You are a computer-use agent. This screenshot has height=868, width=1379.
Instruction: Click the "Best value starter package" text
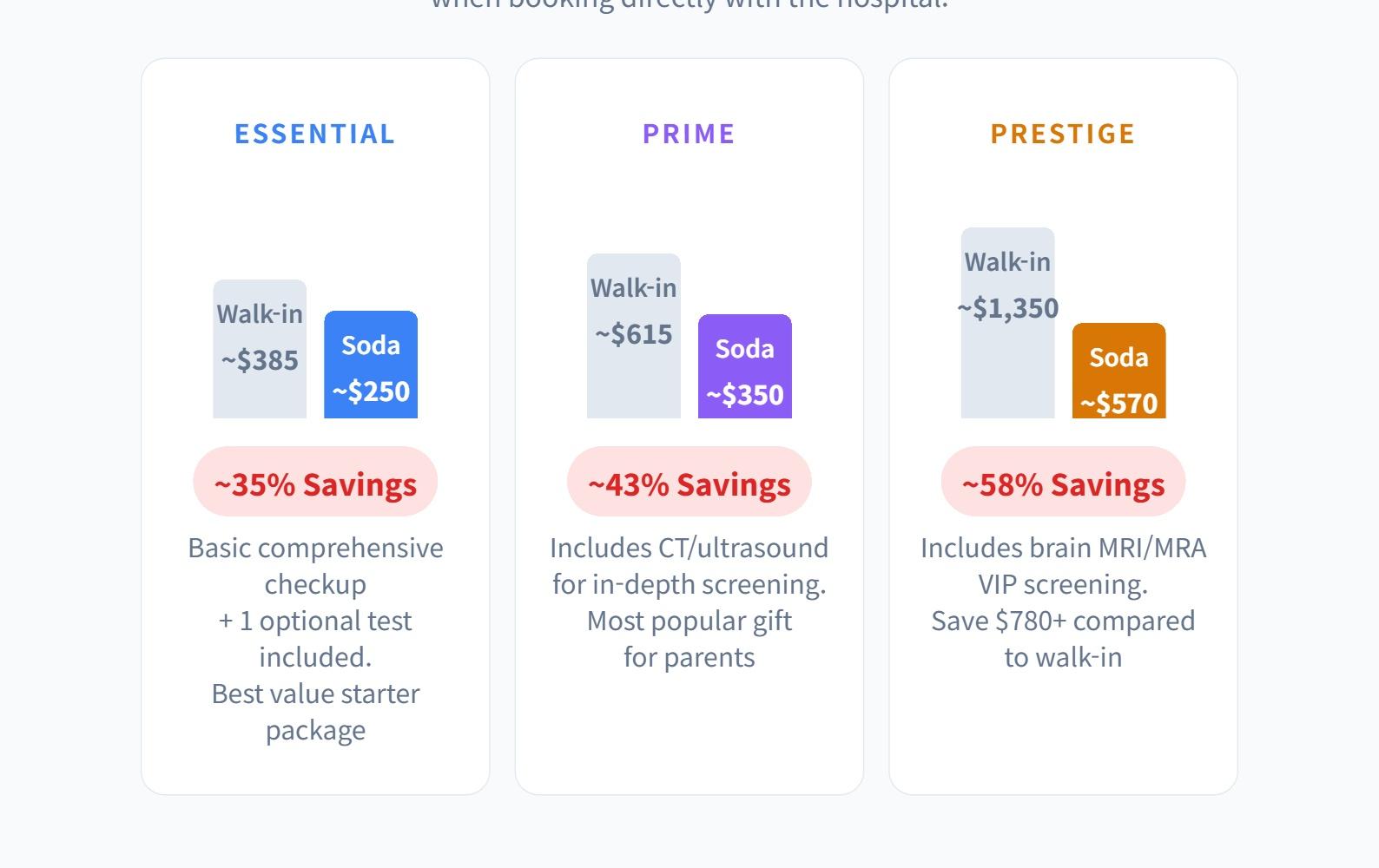(x=315, y=712)
